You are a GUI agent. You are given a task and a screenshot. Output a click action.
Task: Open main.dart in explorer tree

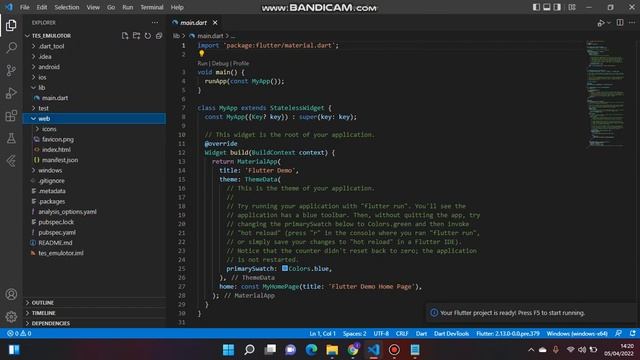pyautogui.click(x=95, y=98)
